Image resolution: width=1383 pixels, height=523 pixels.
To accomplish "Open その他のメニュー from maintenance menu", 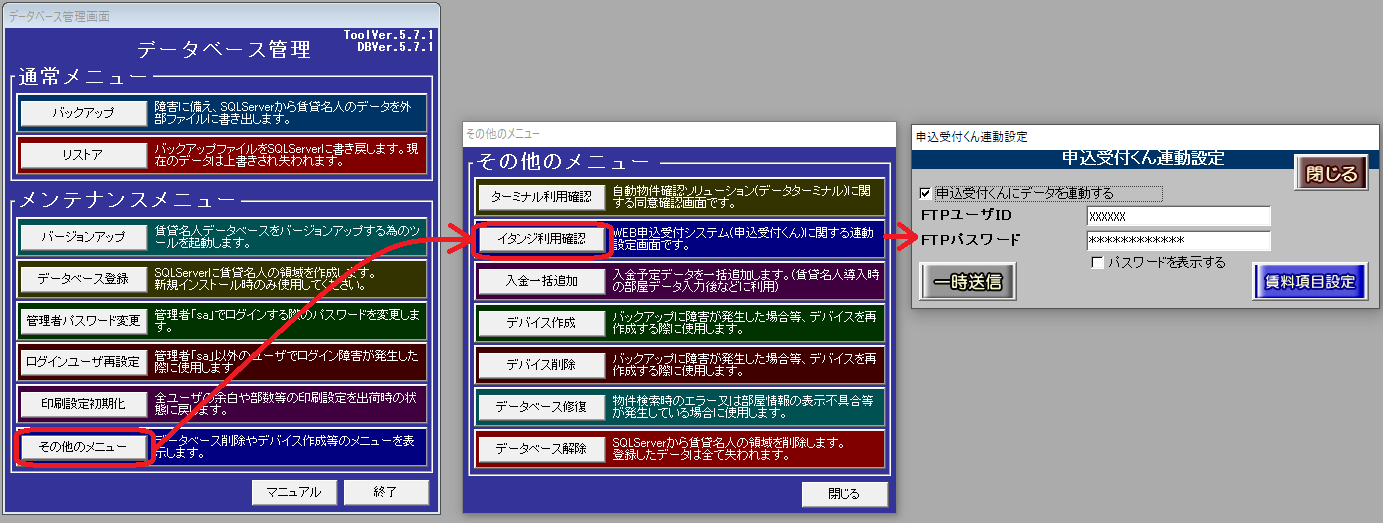I will [83, 447].
